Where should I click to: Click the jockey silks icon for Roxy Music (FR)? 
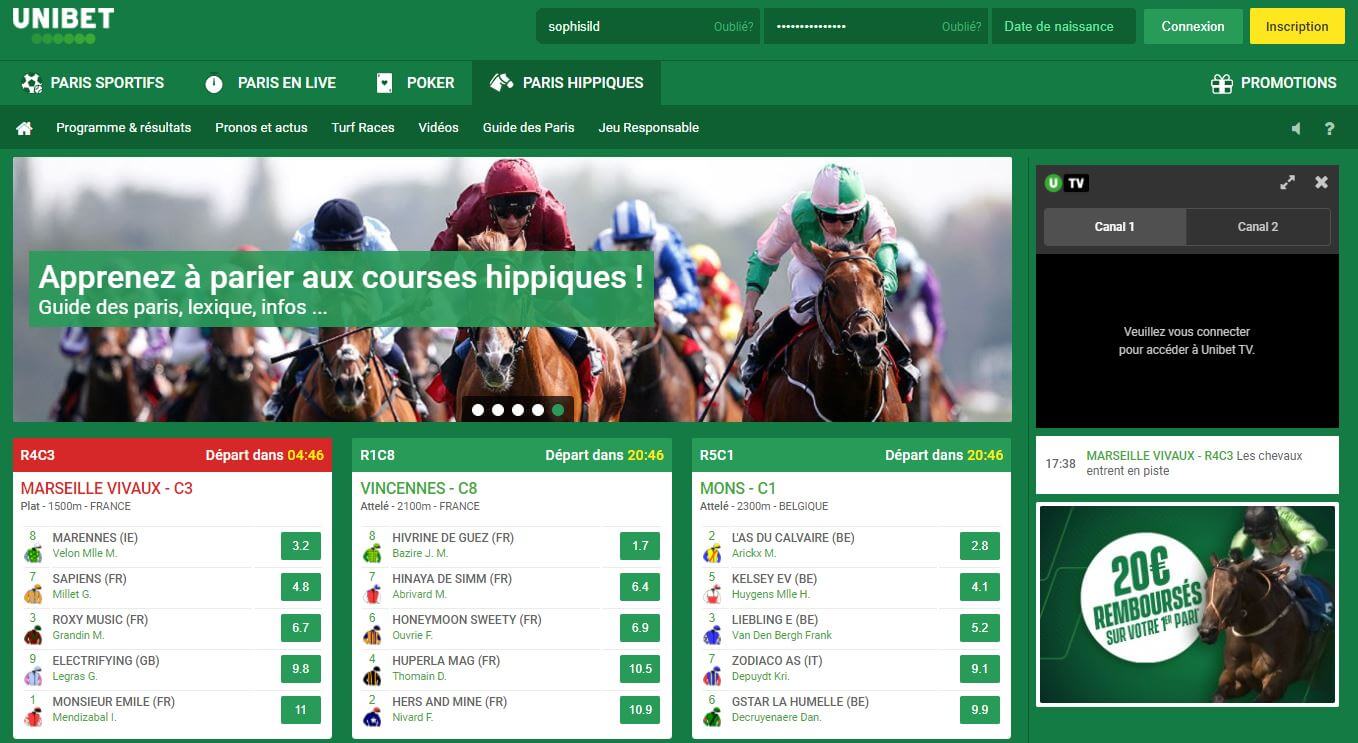click(x=34, y=635)
